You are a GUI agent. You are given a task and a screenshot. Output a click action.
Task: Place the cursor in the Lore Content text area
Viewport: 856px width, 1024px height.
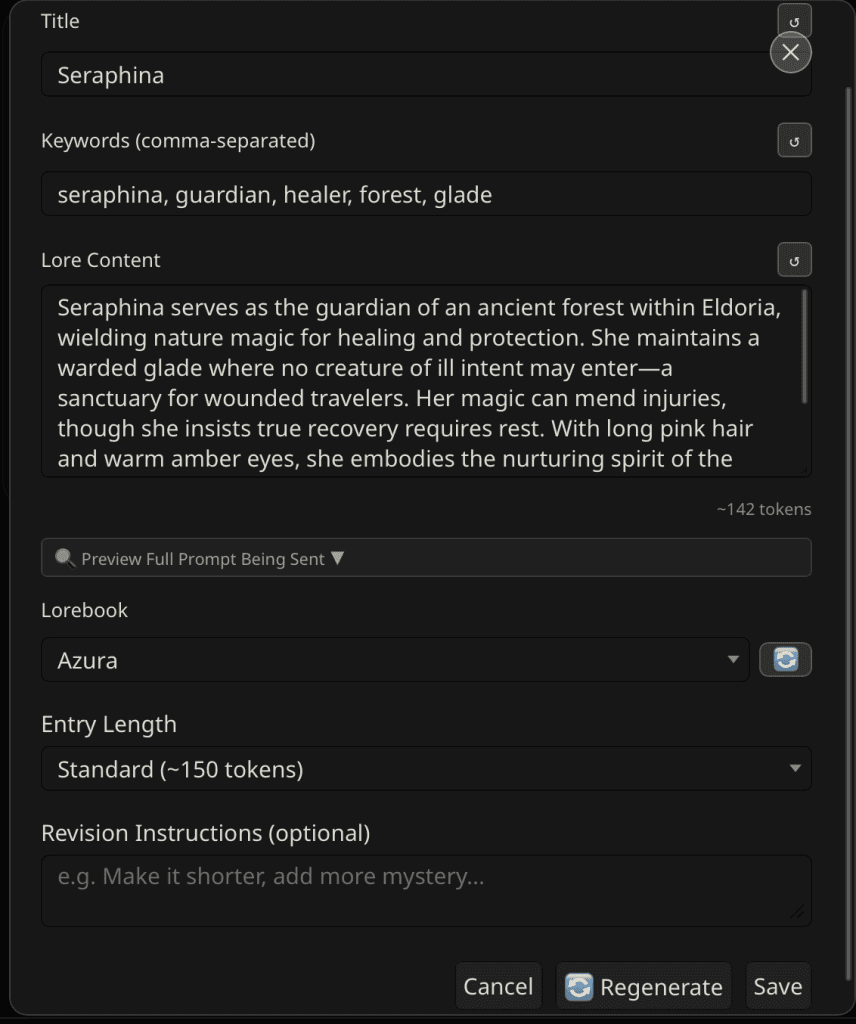click(x=420, y=380)
